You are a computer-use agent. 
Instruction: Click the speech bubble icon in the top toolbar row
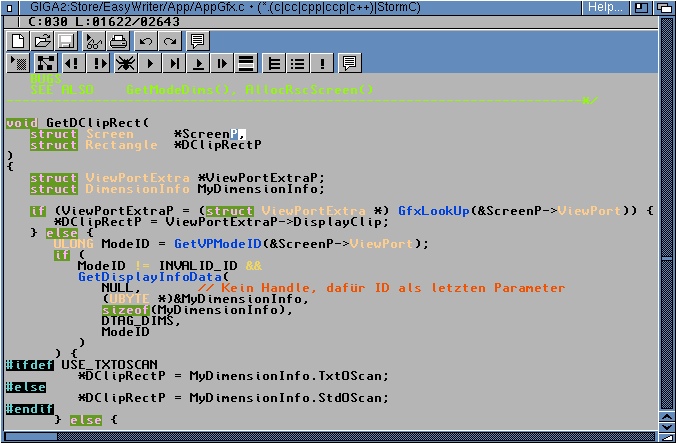[198, 41]
